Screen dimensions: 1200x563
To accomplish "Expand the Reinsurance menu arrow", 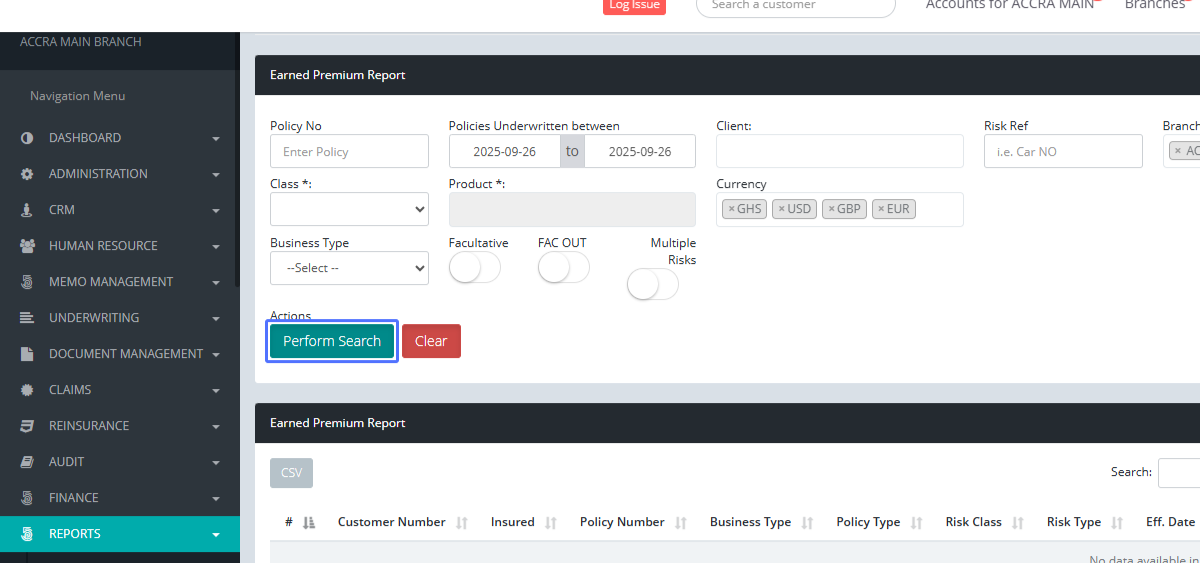I will pyautogui.click(x=216, y=427).
